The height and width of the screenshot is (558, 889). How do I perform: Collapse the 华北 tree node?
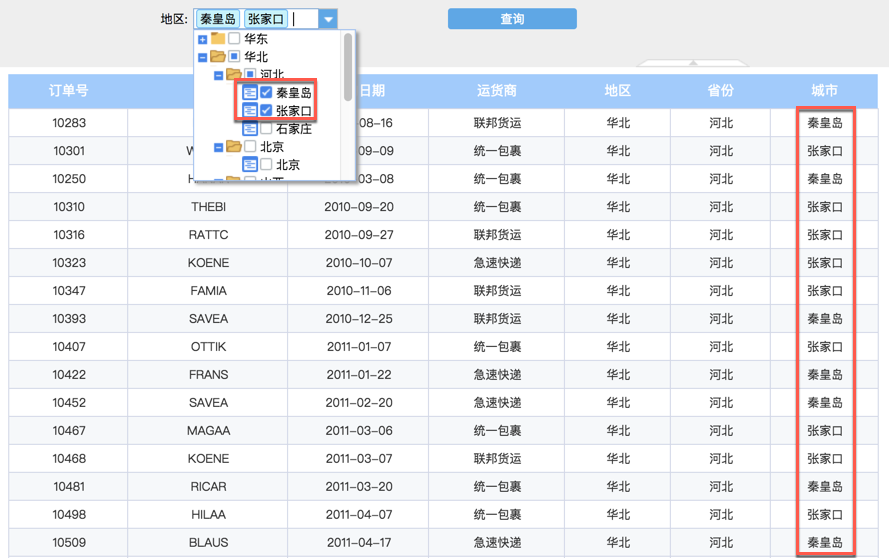(x=202, y=57)
